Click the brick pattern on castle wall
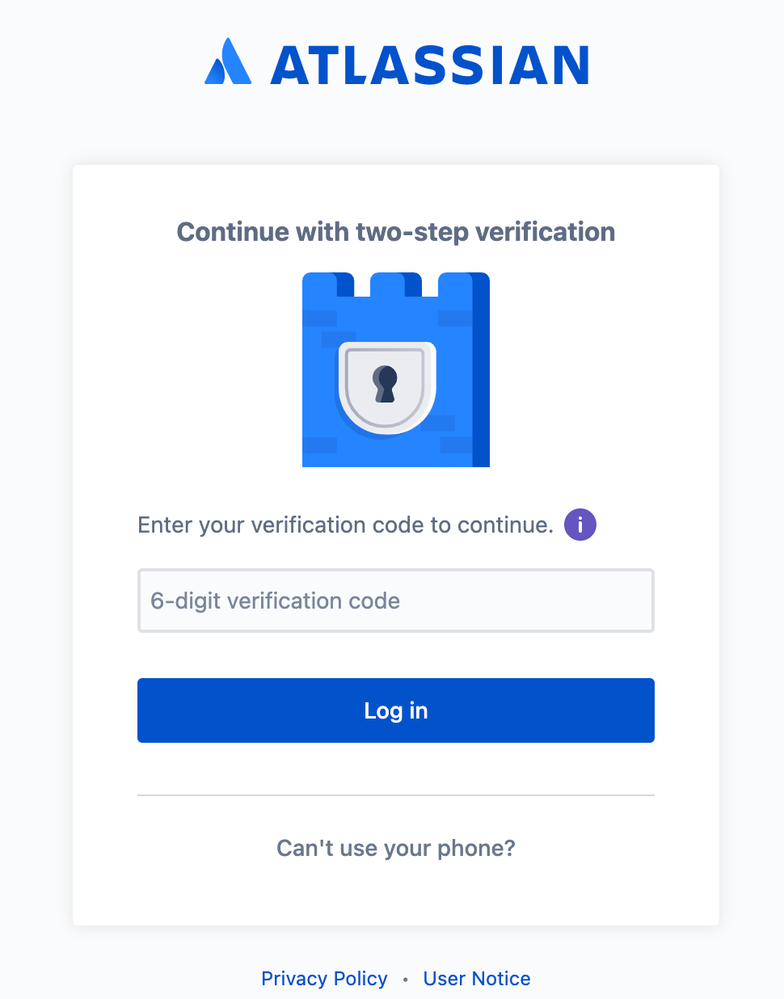The height and width of the screenshot is (999, 784). pos(320,318)
